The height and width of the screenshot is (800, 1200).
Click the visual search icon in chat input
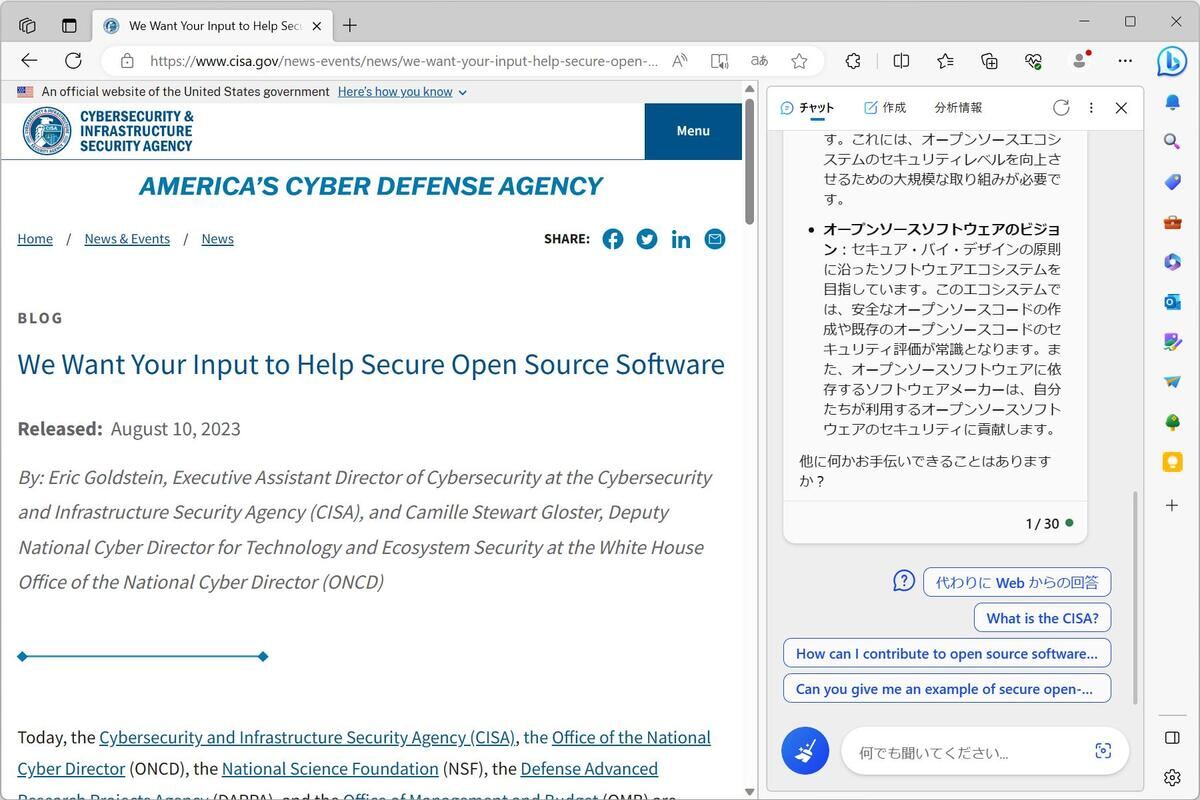coord(1103,751)
